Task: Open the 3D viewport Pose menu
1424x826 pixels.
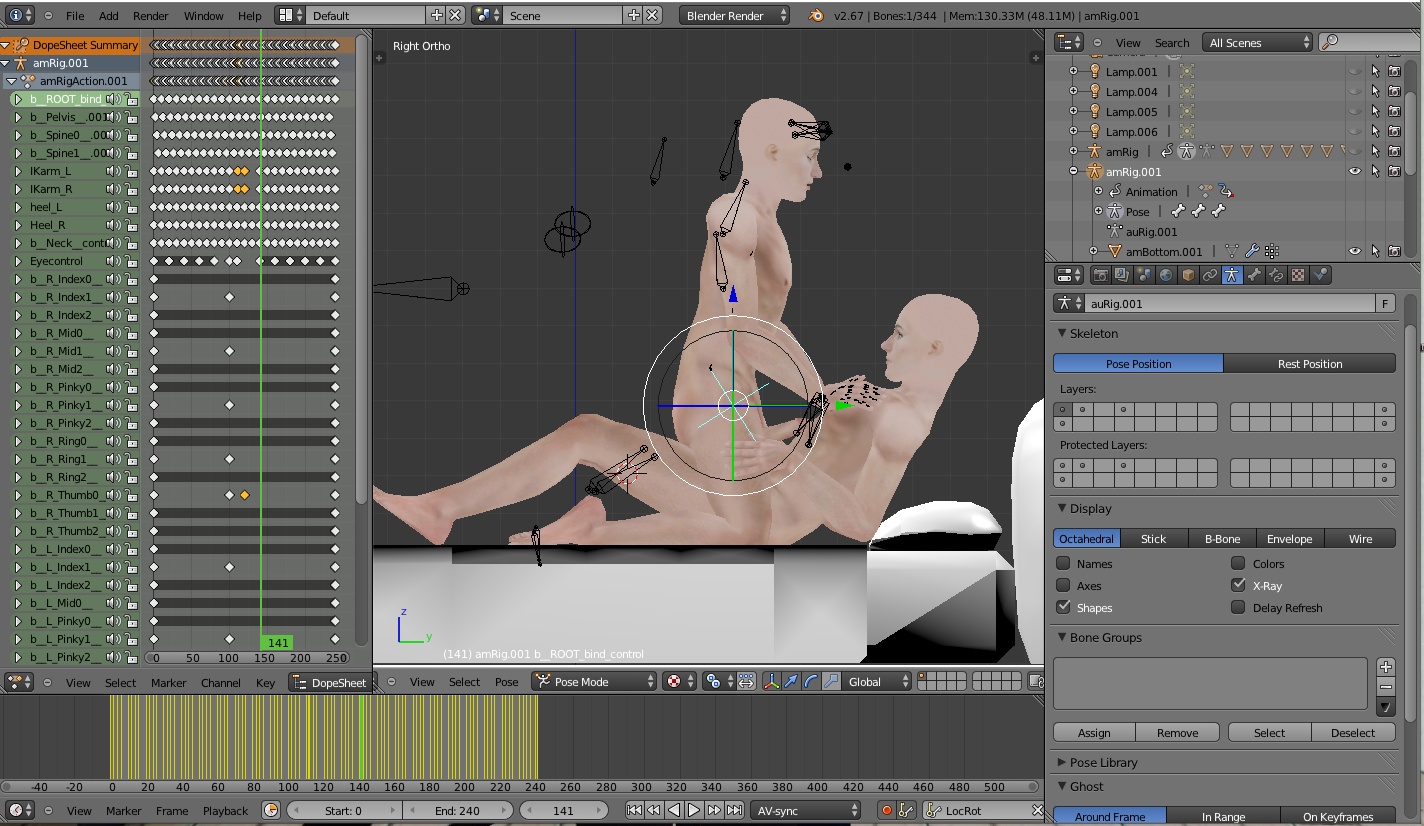Action: pos(507,682)
